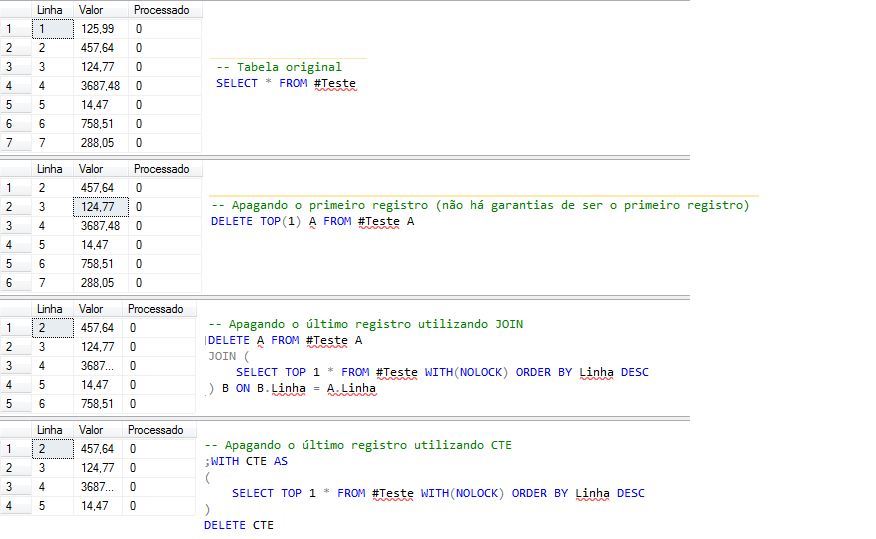Click the 'Apagando o primeiro registro' comment line
Screen dimensions: 876x539
click(x=480, y=205)
